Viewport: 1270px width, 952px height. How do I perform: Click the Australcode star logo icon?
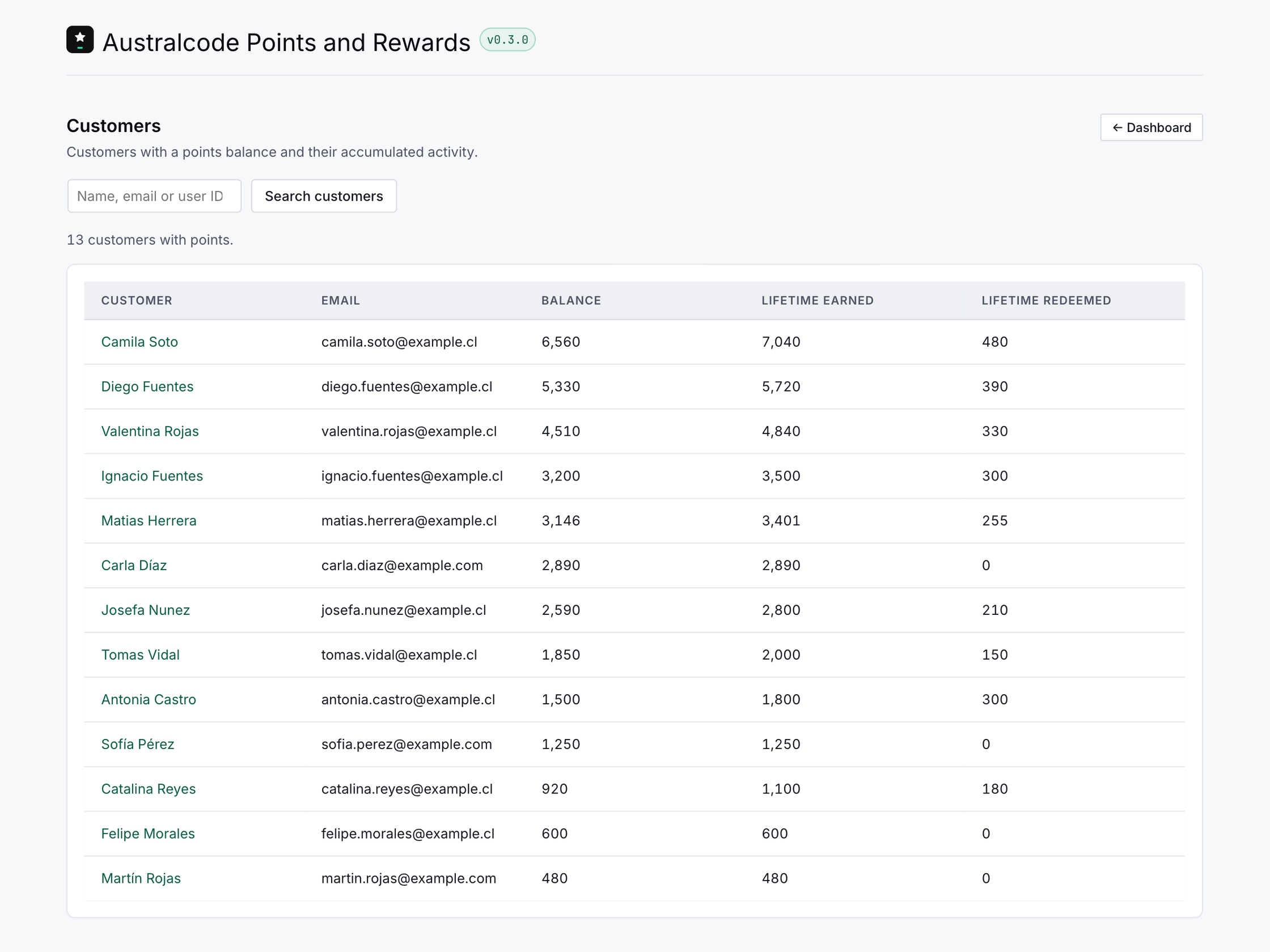pyautogui.click(x=80, y=40)
